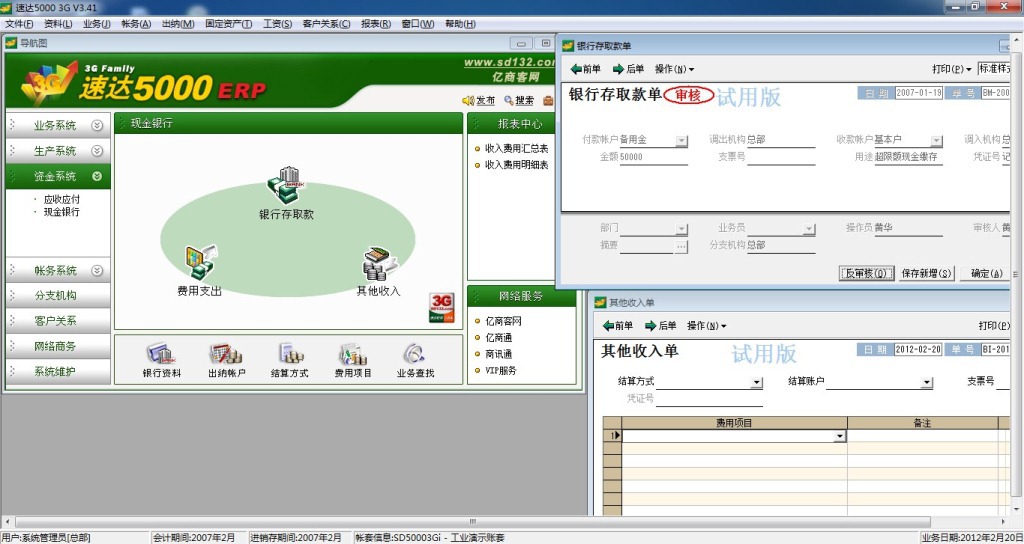The image size is (1024, 544).
Task: Open the 业务(J) menu
Action: click(97, 24)
